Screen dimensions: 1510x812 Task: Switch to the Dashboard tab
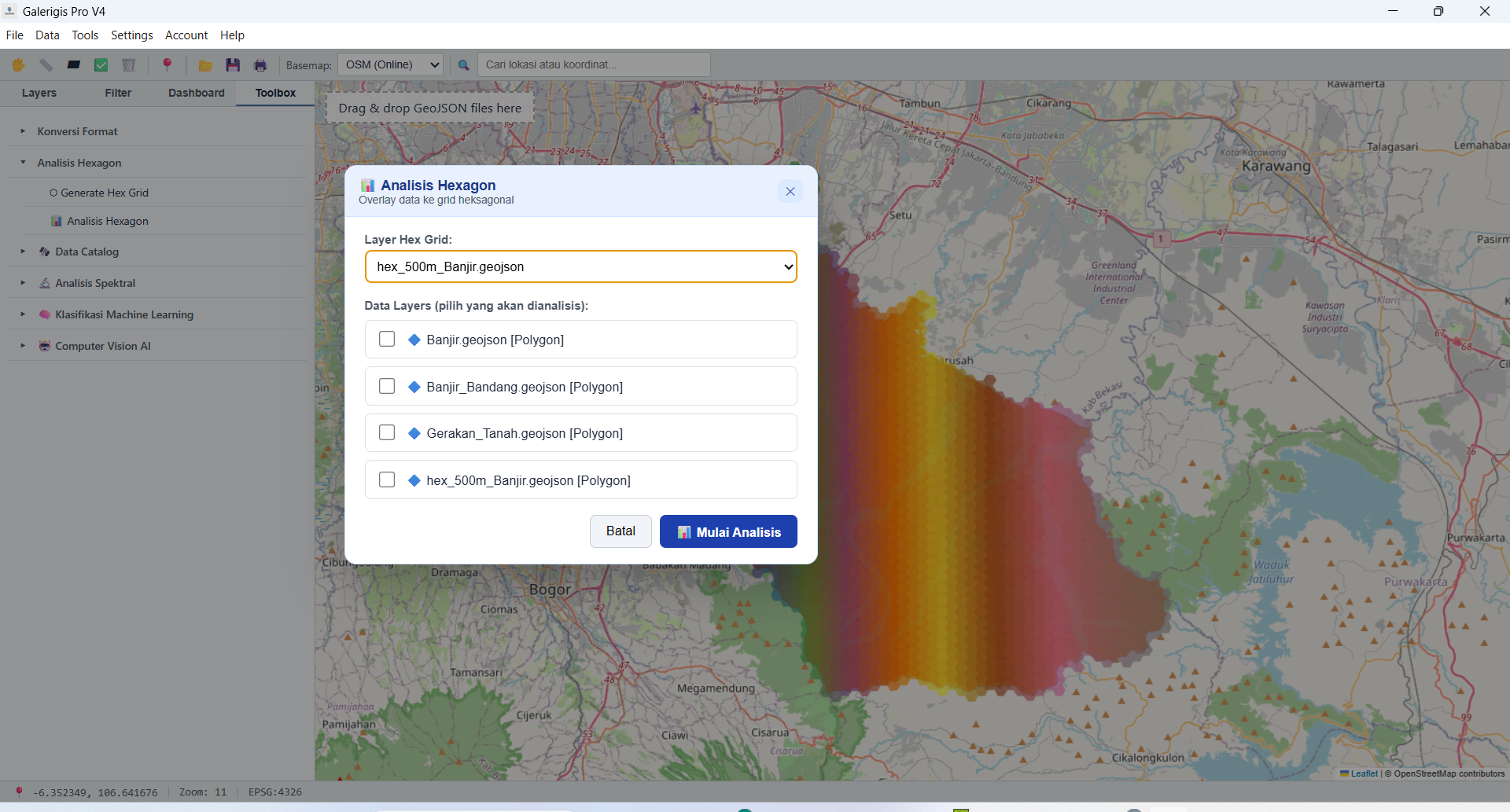point(197,93)
